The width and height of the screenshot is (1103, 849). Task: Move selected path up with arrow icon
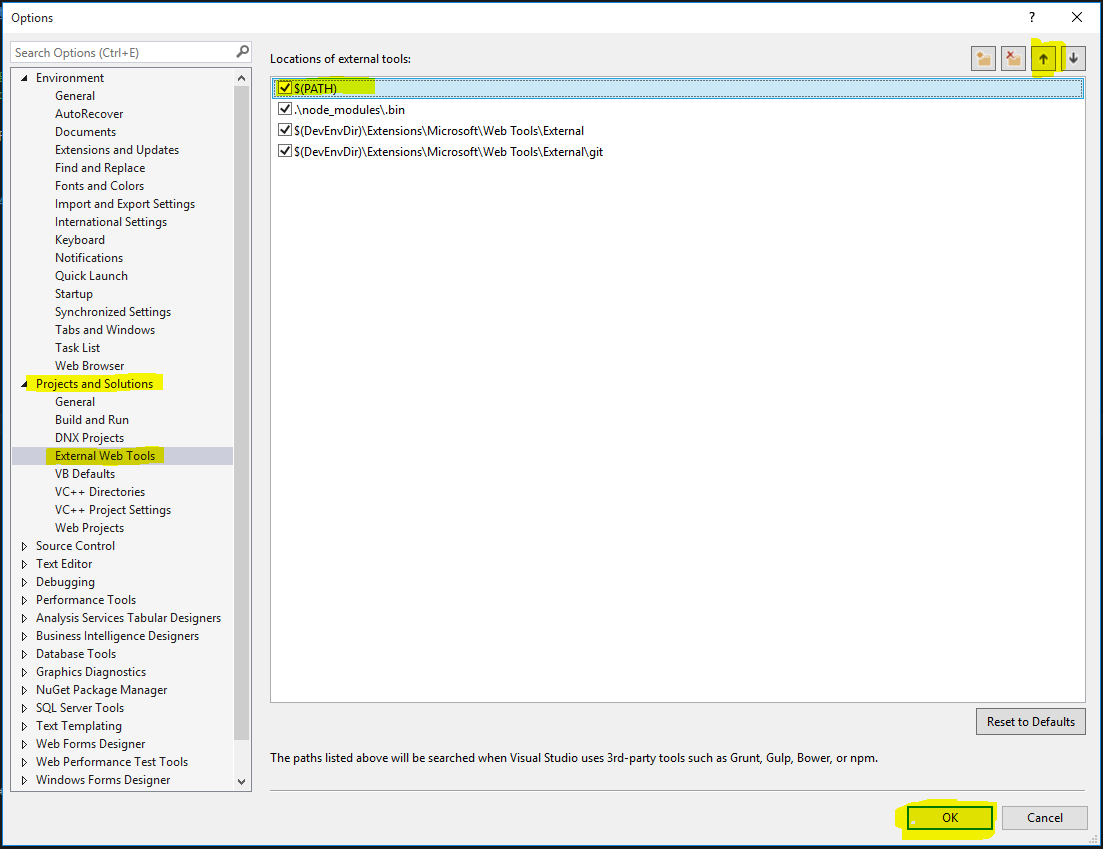tap(1044, 59)
